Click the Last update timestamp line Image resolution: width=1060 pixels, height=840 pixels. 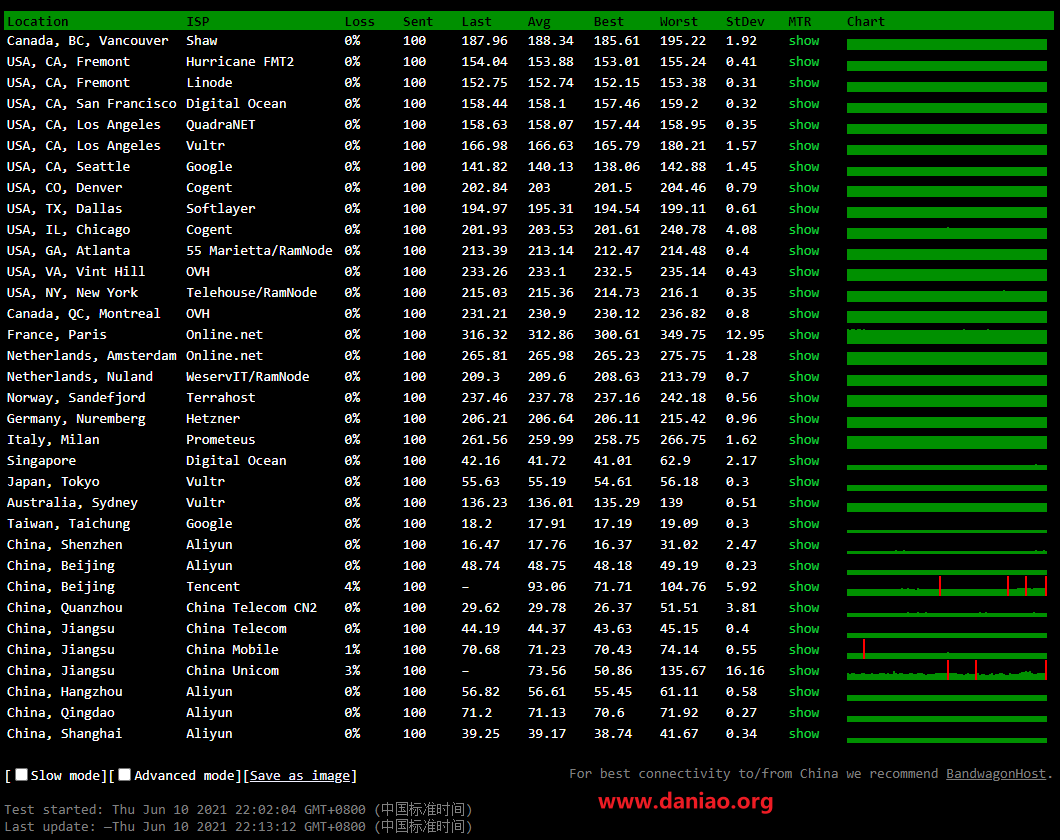pos(238,826)
